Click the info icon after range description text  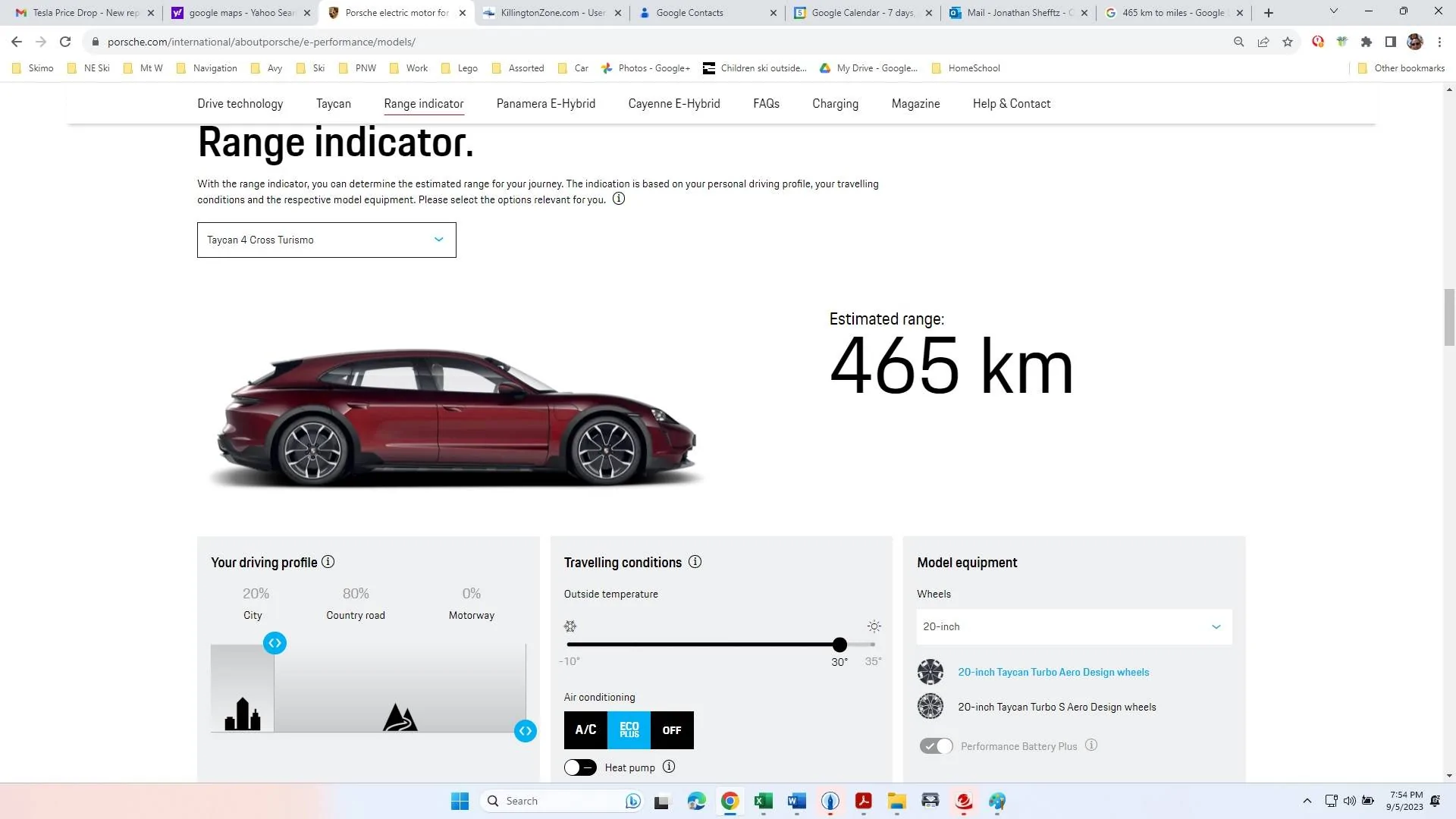(619, 199)
